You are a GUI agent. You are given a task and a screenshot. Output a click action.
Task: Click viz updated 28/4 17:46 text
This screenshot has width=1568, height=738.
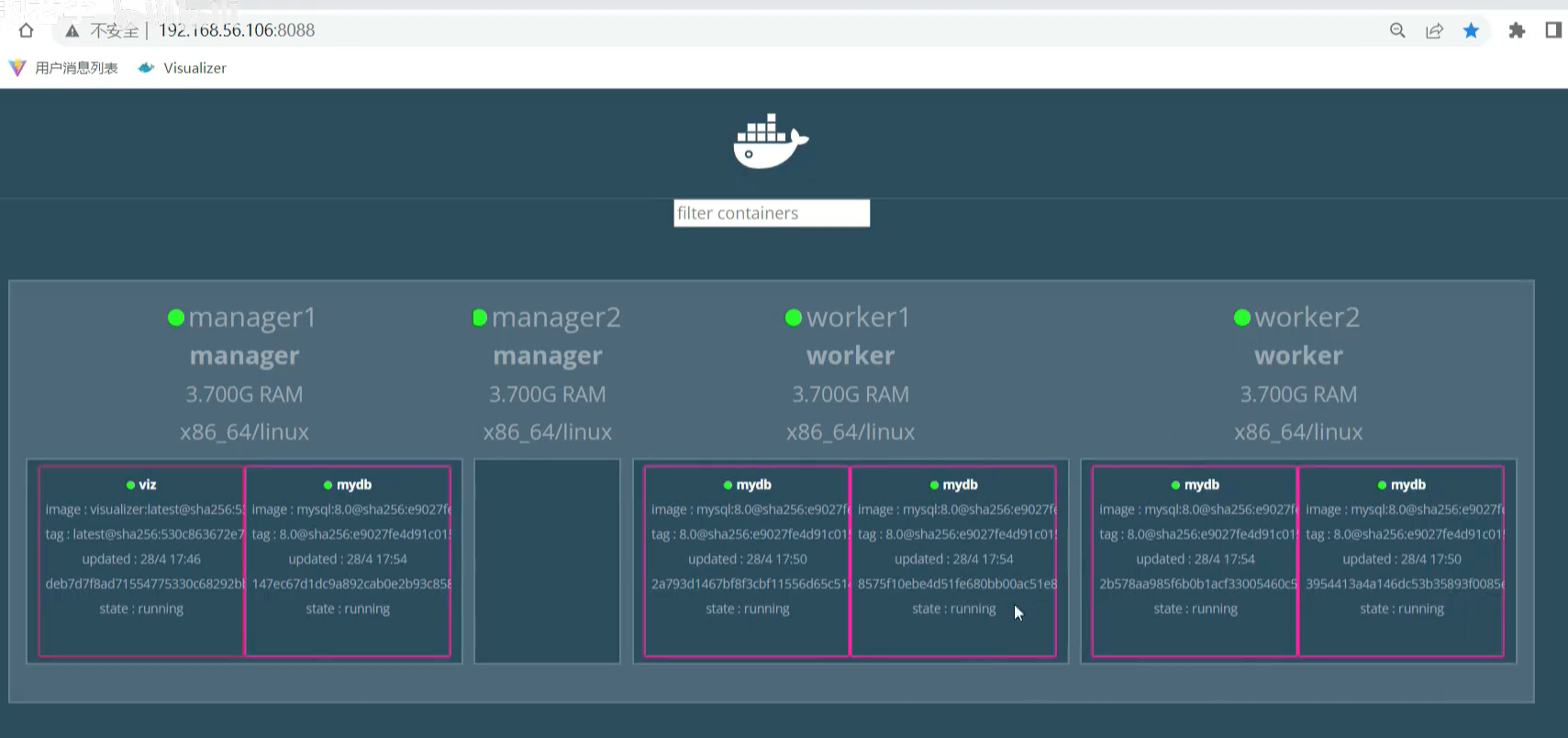click(x=141, y=559)
